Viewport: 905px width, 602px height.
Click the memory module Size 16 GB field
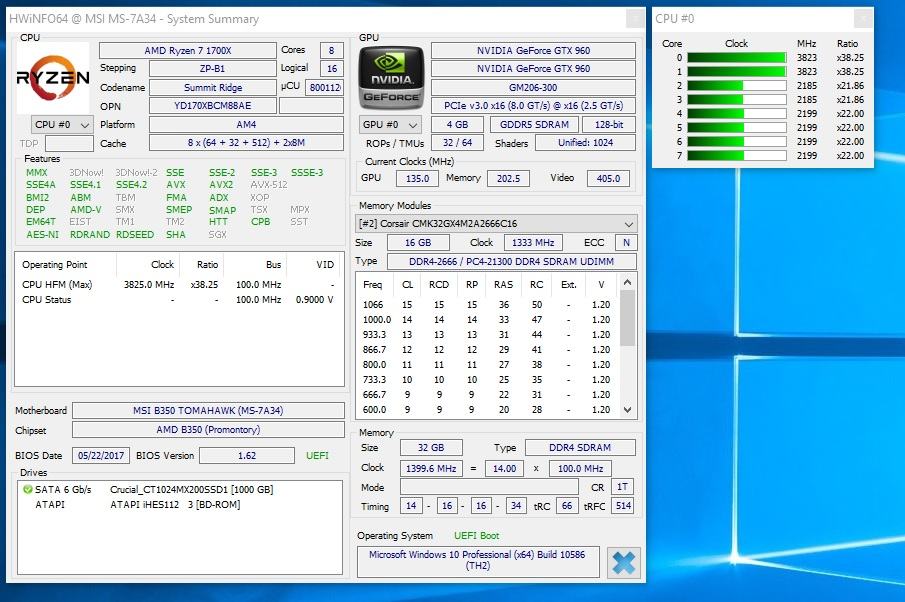[x=418, y=242]
